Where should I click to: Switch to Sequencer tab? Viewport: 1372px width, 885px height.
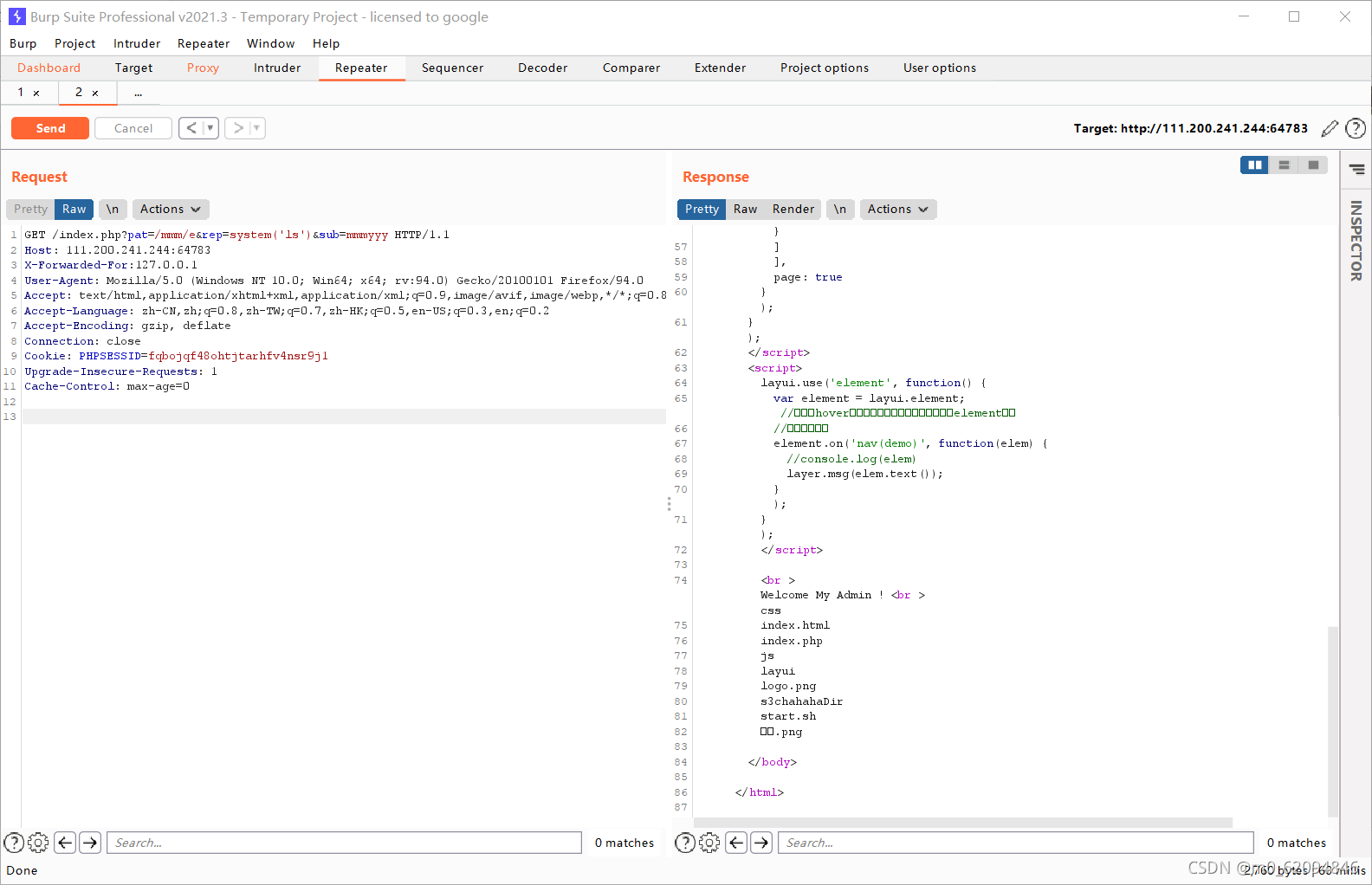pyautogui.click(x=452, y=68)
